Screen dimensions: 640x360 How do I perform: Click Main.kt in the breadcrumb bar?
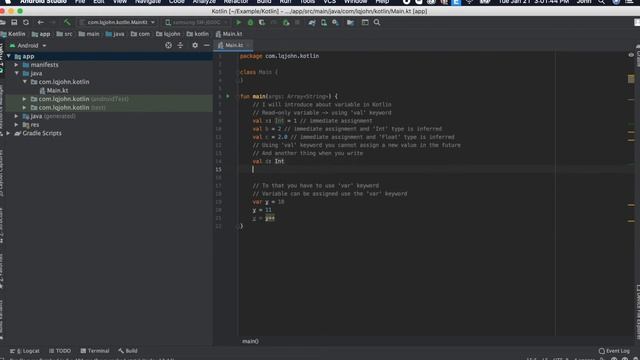pyautogui.click(x=229, y=34)
